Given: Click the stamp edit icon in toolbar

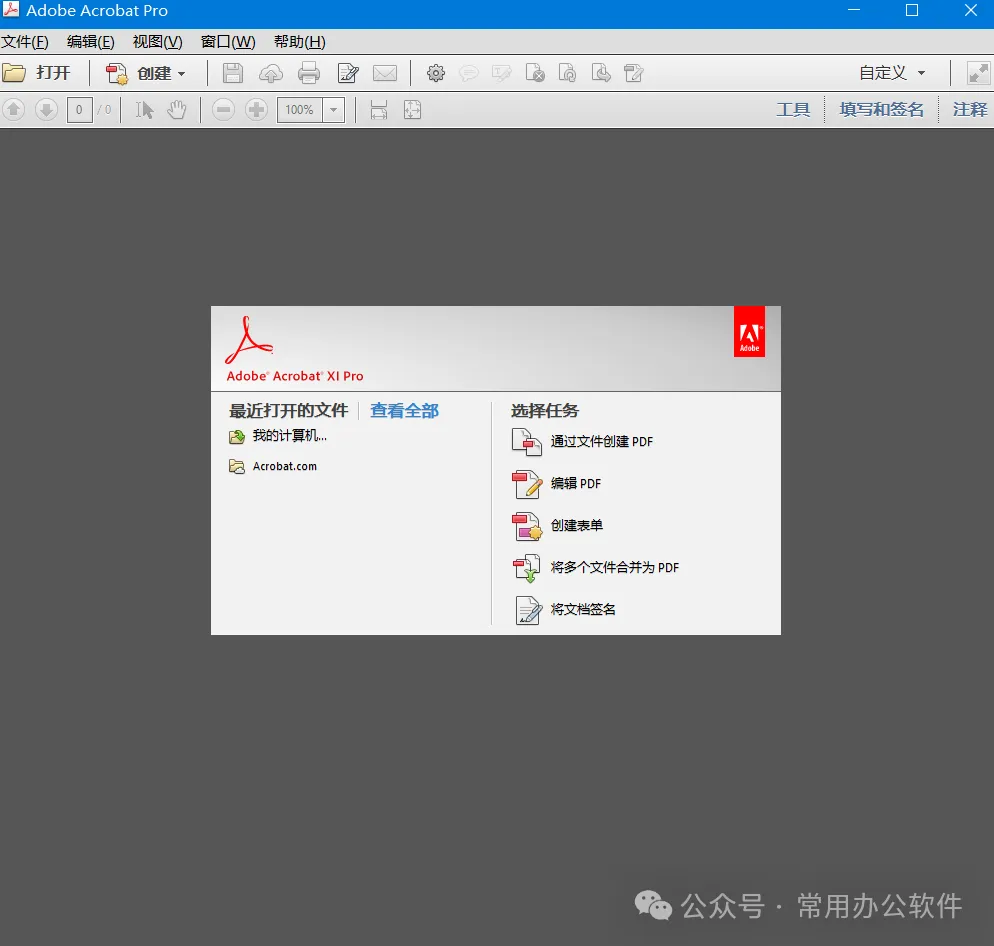Looking at the screenshot, I should tap(633, 74).
